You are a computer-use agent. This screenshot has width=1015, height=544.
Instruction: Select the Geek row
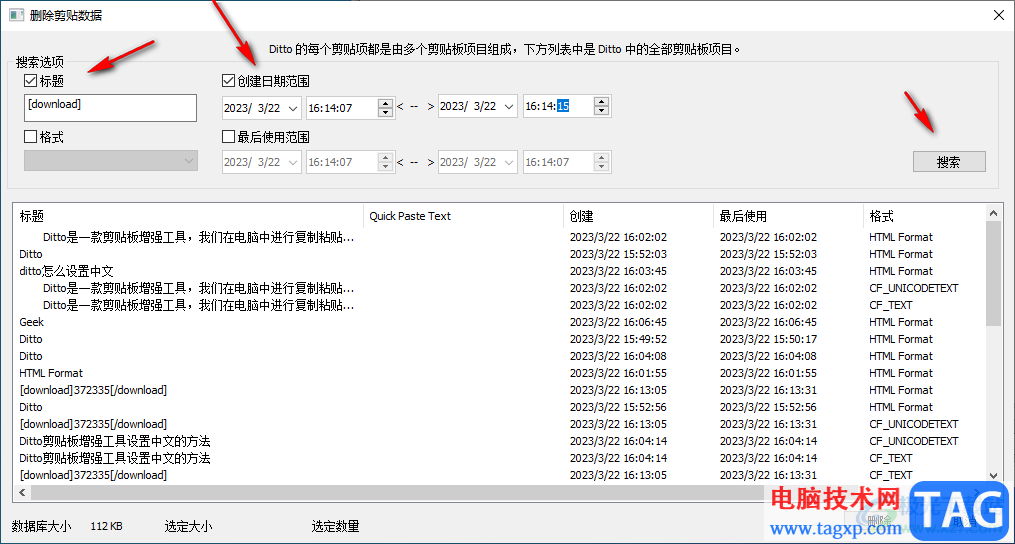(x=499, y=322)
